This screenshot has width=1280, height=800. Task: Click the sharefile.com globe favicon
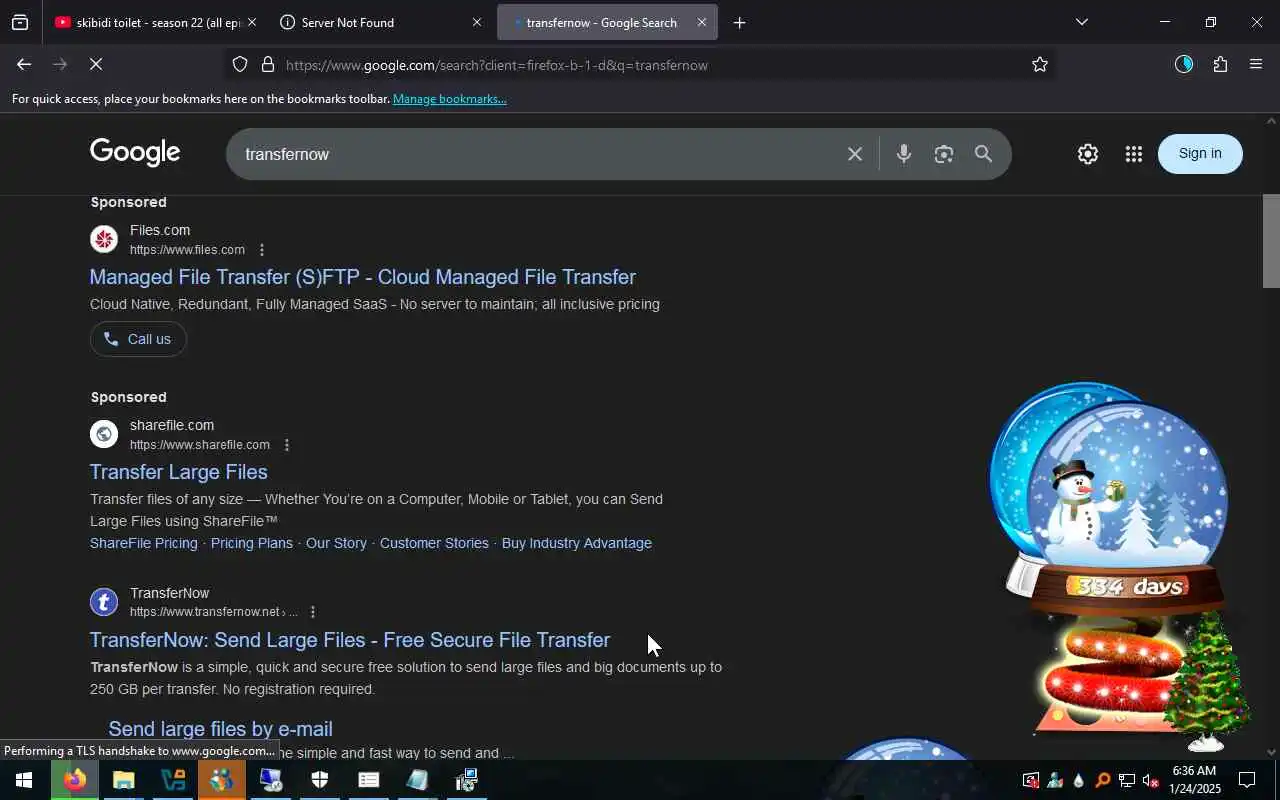(x=104, y=434)
